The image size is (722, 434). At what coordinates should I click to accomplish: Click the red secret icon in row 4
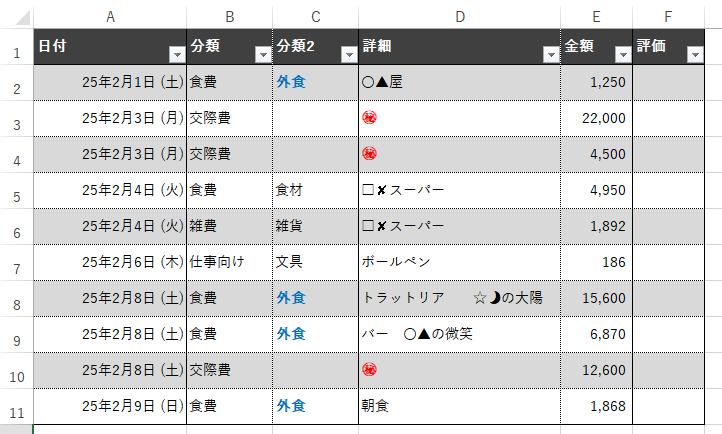(369, 154)
